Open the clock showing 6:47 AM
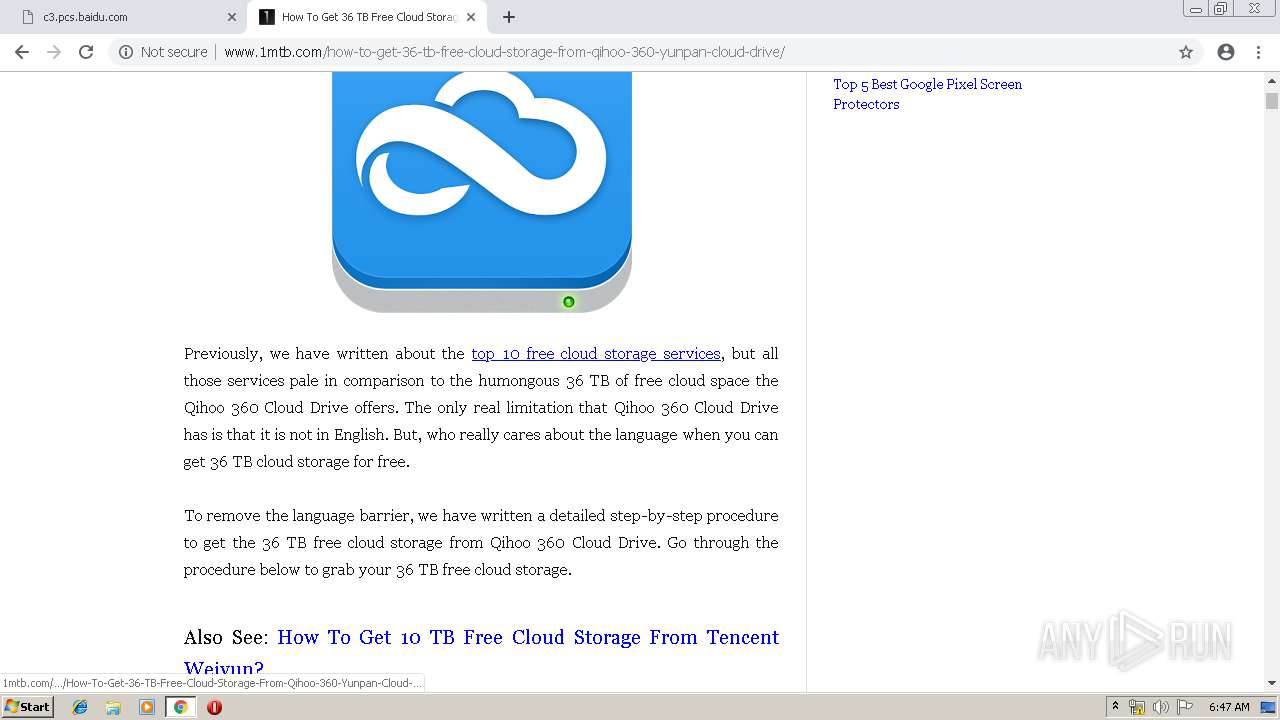This screenshot has height=720, width=1280. pos(1229,707)
